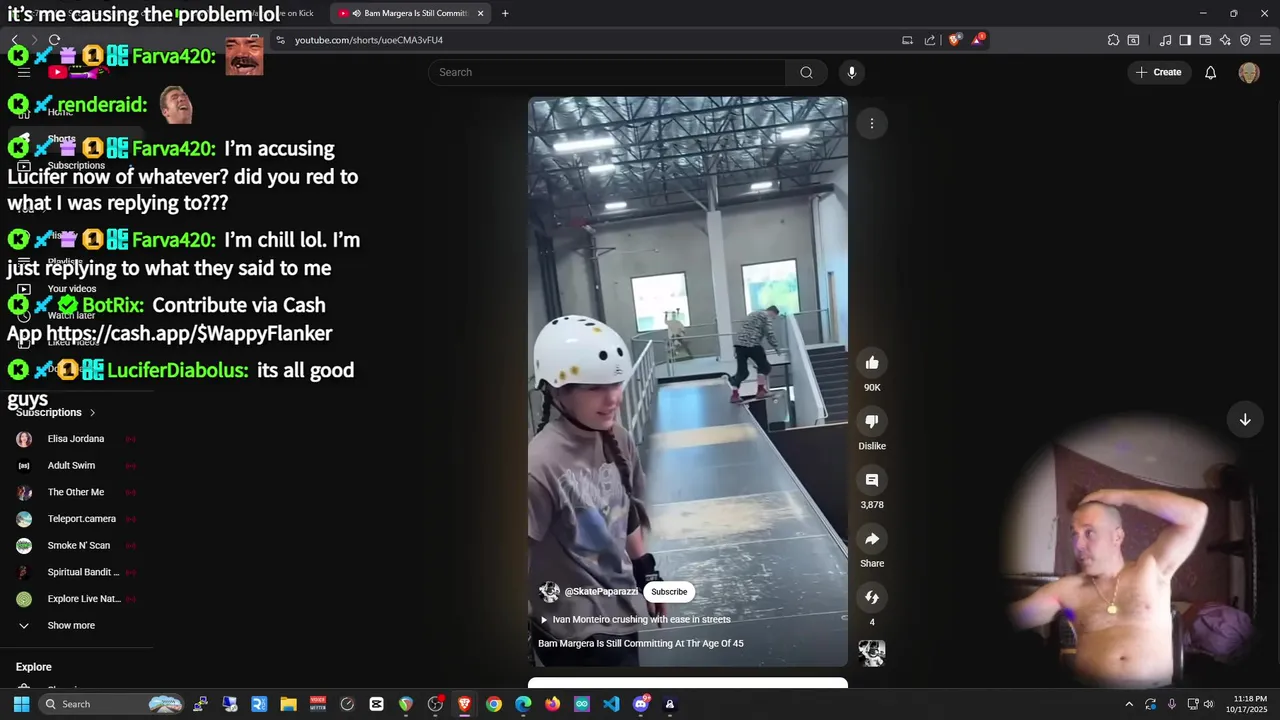Open The Other Me subscription
The height and width of the screenshot is (720, 1280).
pyautogui.click(x=76, y=492)
